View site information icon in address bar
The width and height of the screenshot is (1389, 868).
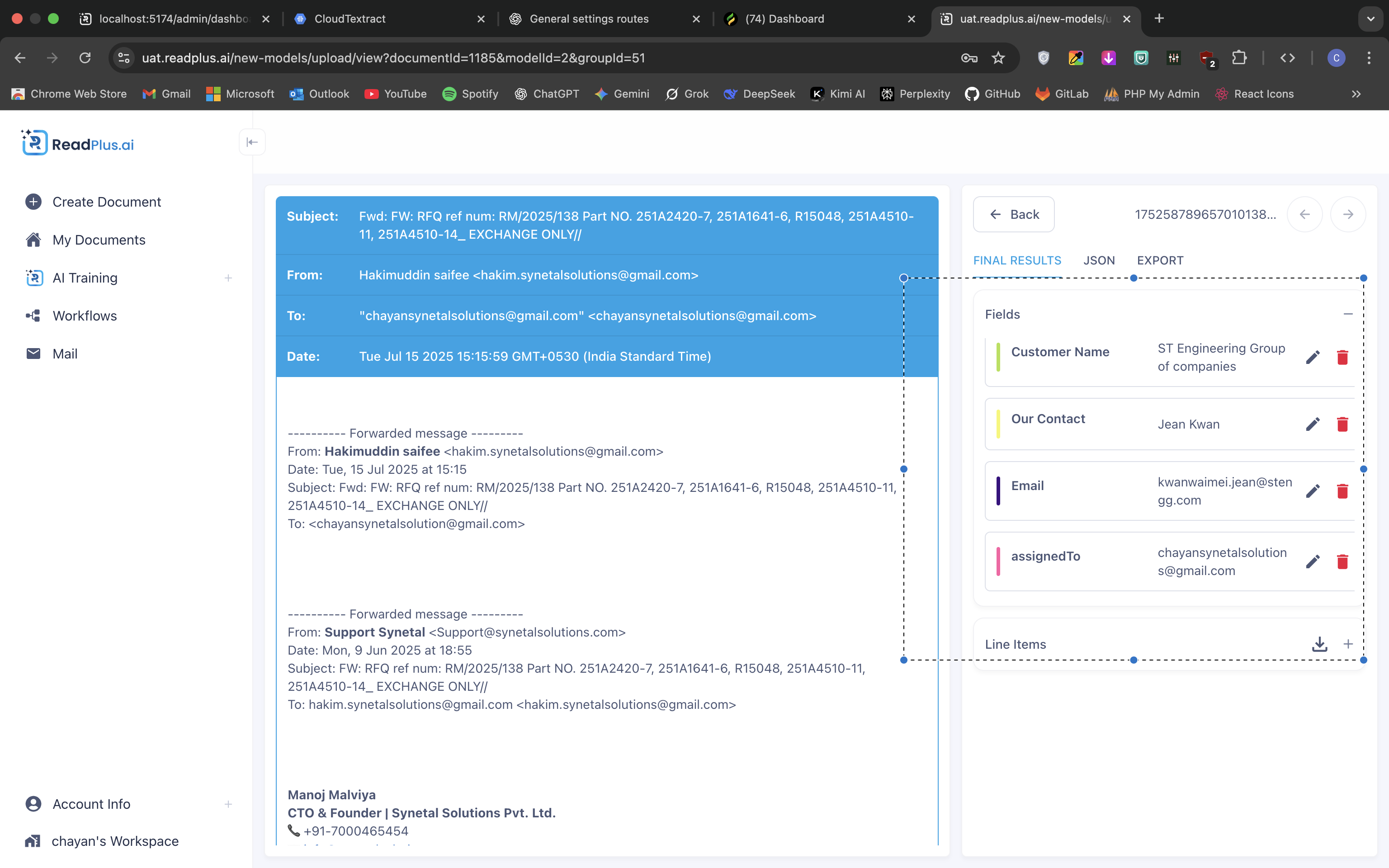(123, 58)
